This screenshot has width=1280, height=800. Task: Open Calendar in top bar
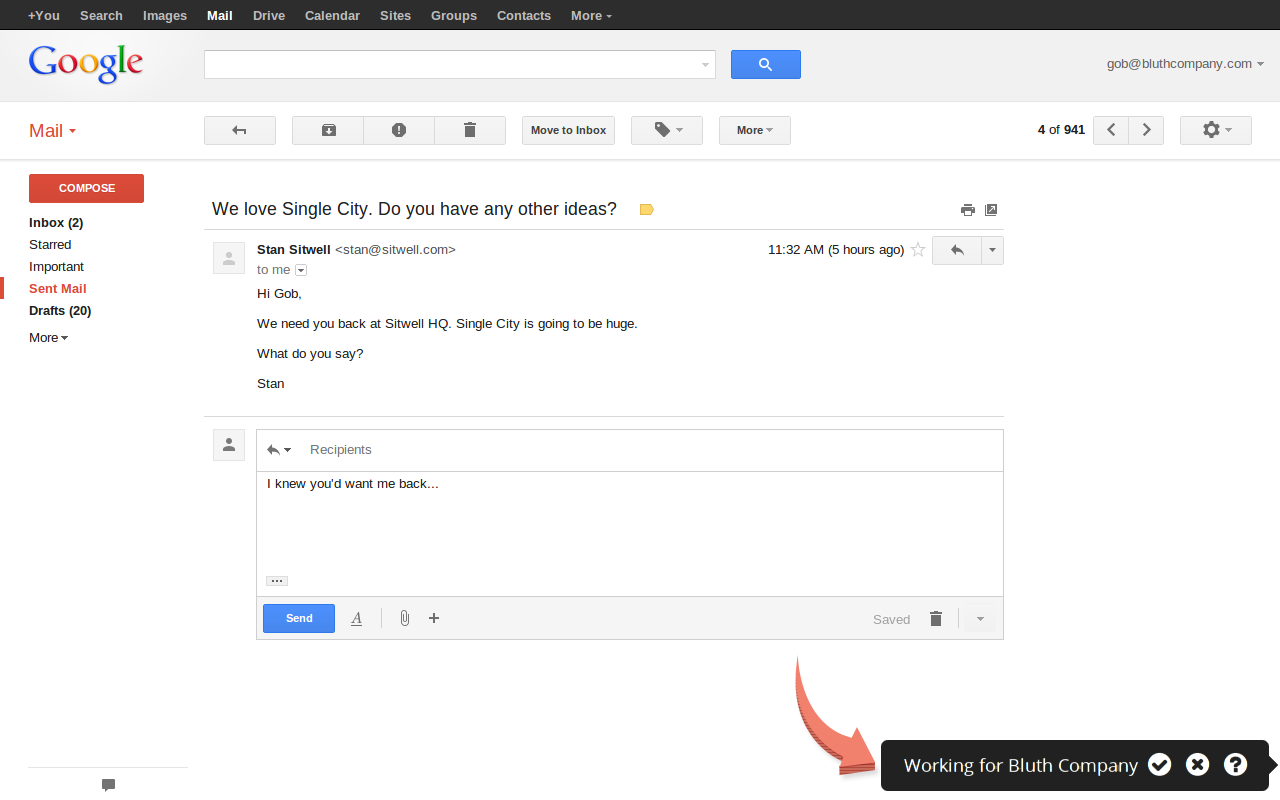point(333,15)
